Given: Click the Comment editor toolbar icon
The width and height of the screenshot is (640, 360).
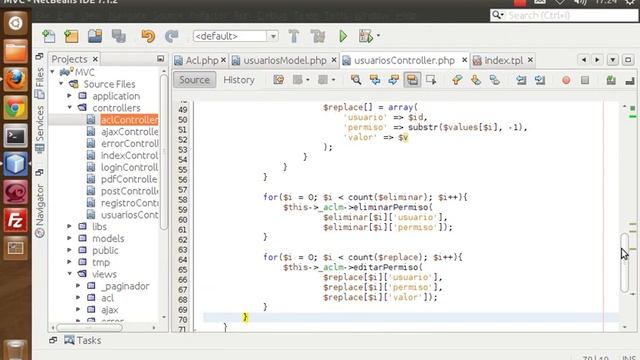Looking at the screenshot, I should pyautogui.click(x=611, y=80).
